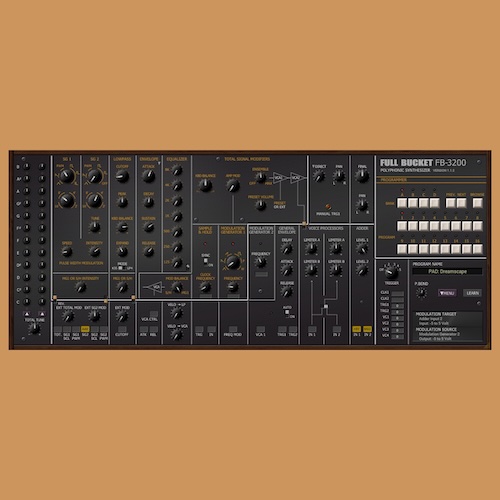Click the program name field PAD: Dreamscape

point(447,271)
